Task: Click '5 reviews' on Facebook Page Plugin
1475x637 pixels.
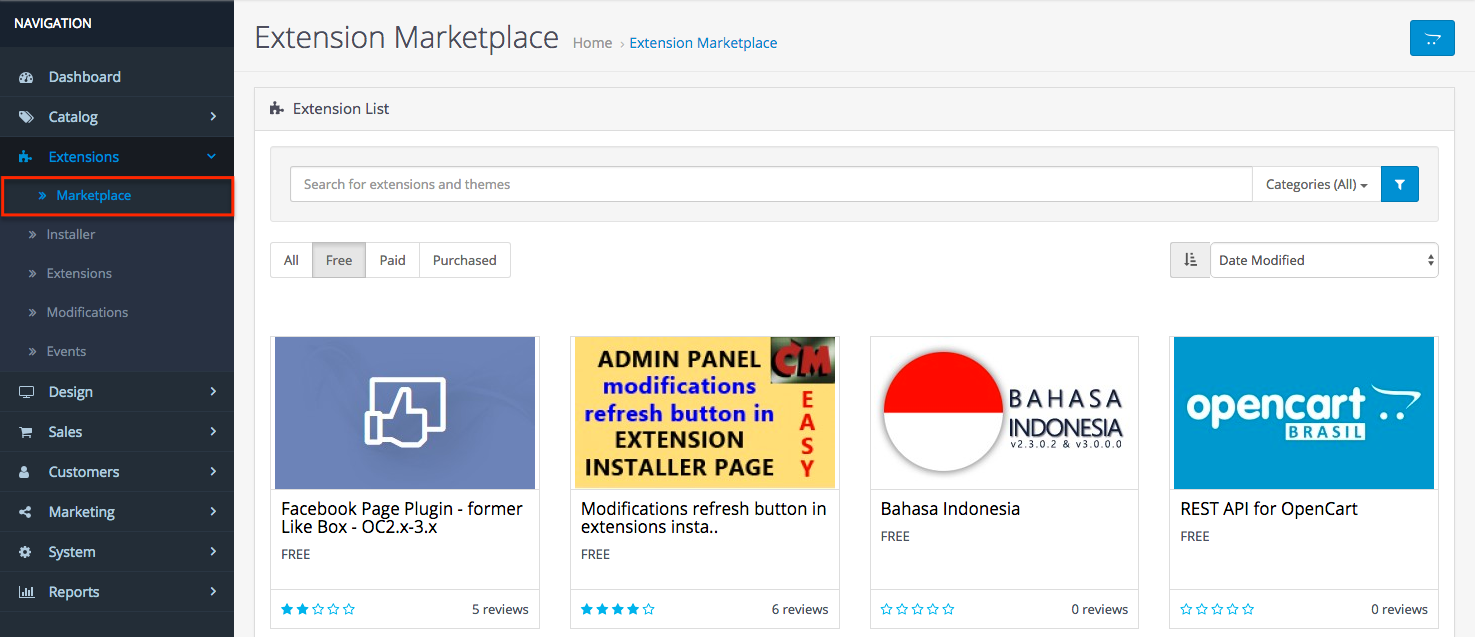Action: pos(500,609)
